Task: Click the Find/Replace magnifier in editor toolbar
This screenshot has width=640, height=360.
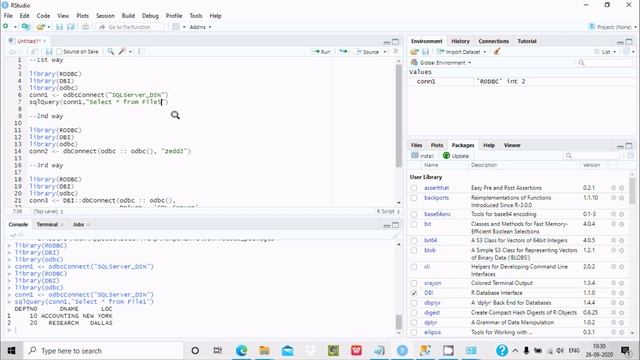Action: tap(111, 51)
